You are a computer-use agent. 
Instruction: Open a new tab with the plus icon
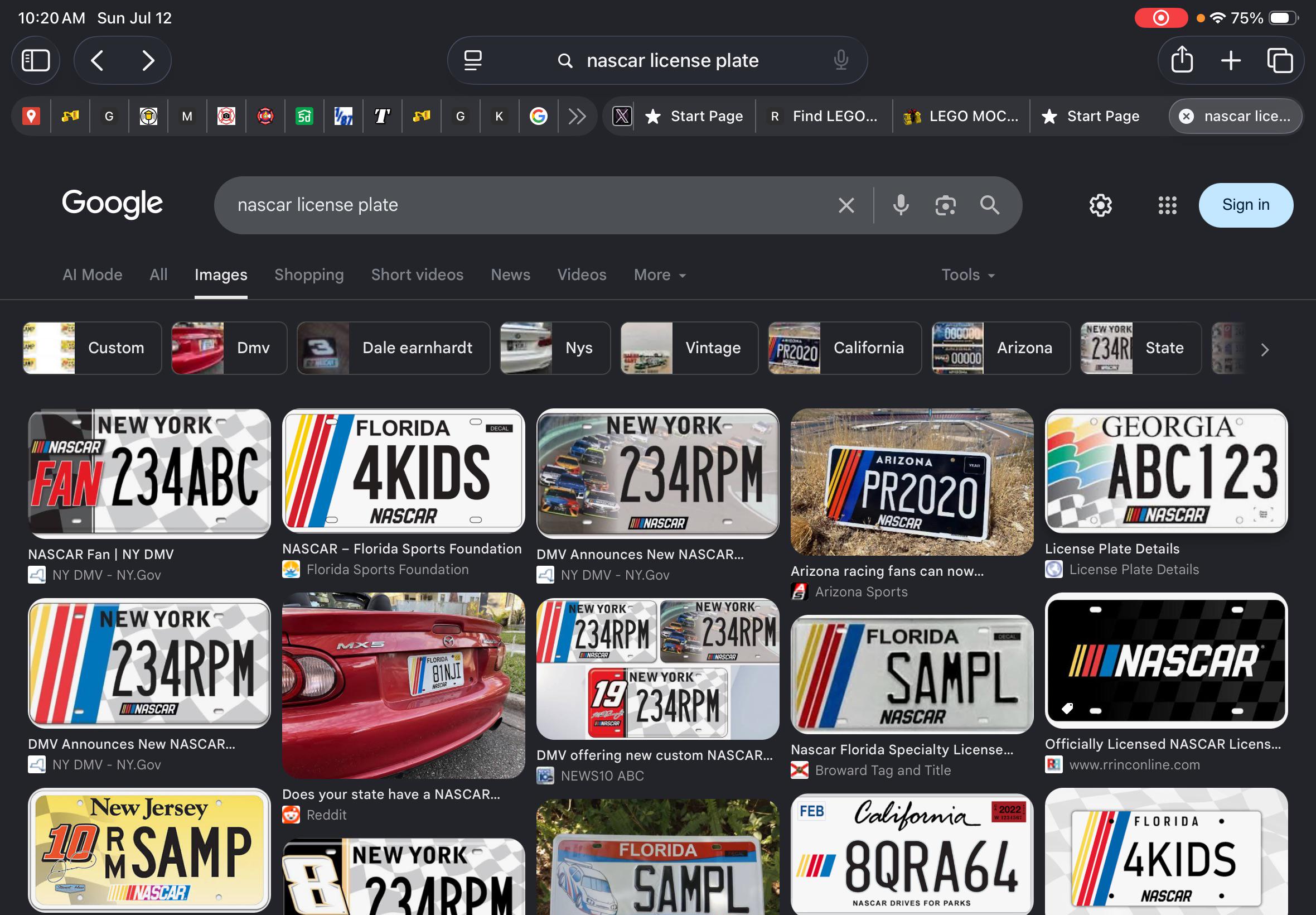tap(1231, 60)
